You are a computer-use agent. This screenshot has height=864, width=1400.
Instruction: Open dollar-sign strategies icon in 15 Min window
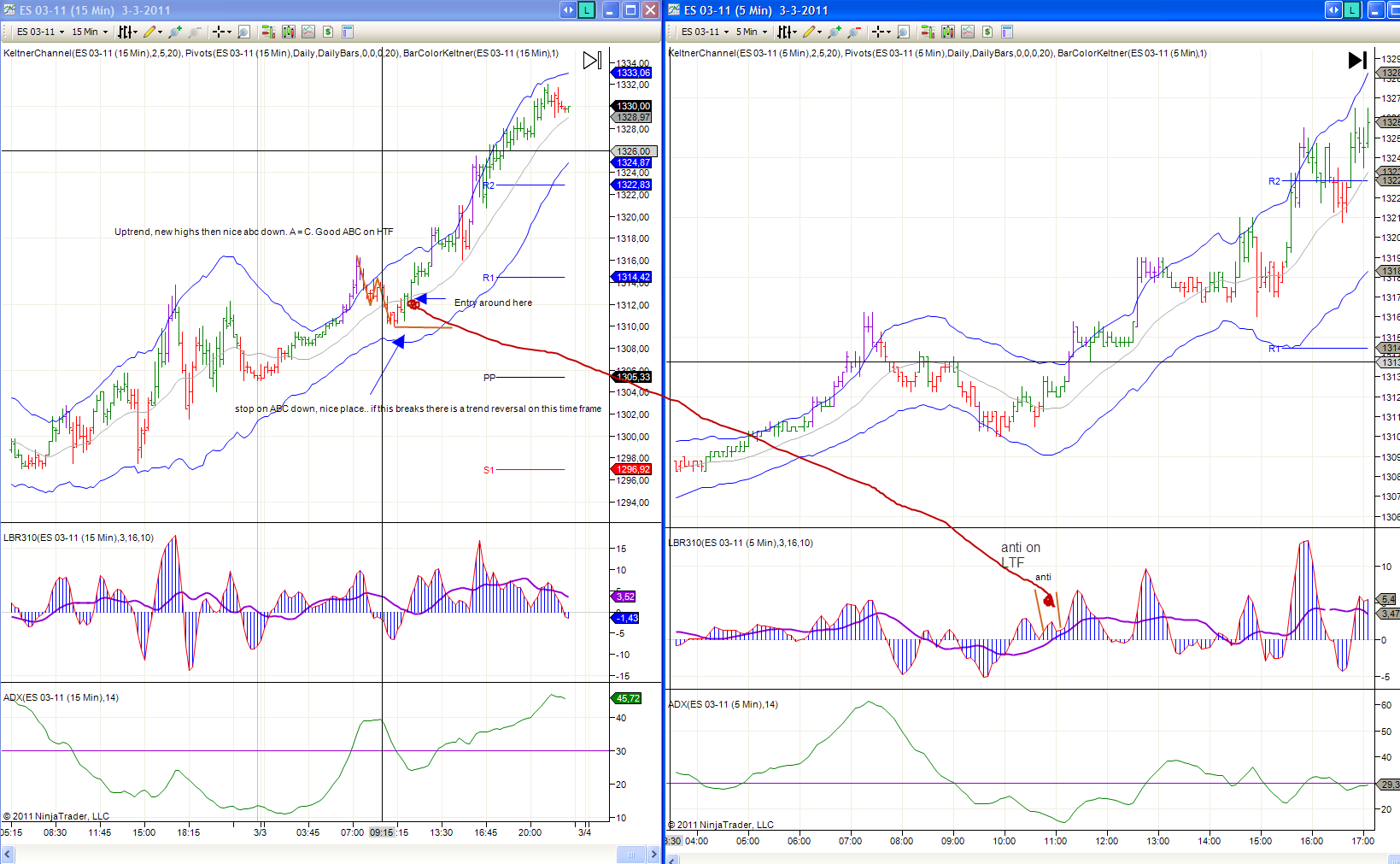[328, 32]
